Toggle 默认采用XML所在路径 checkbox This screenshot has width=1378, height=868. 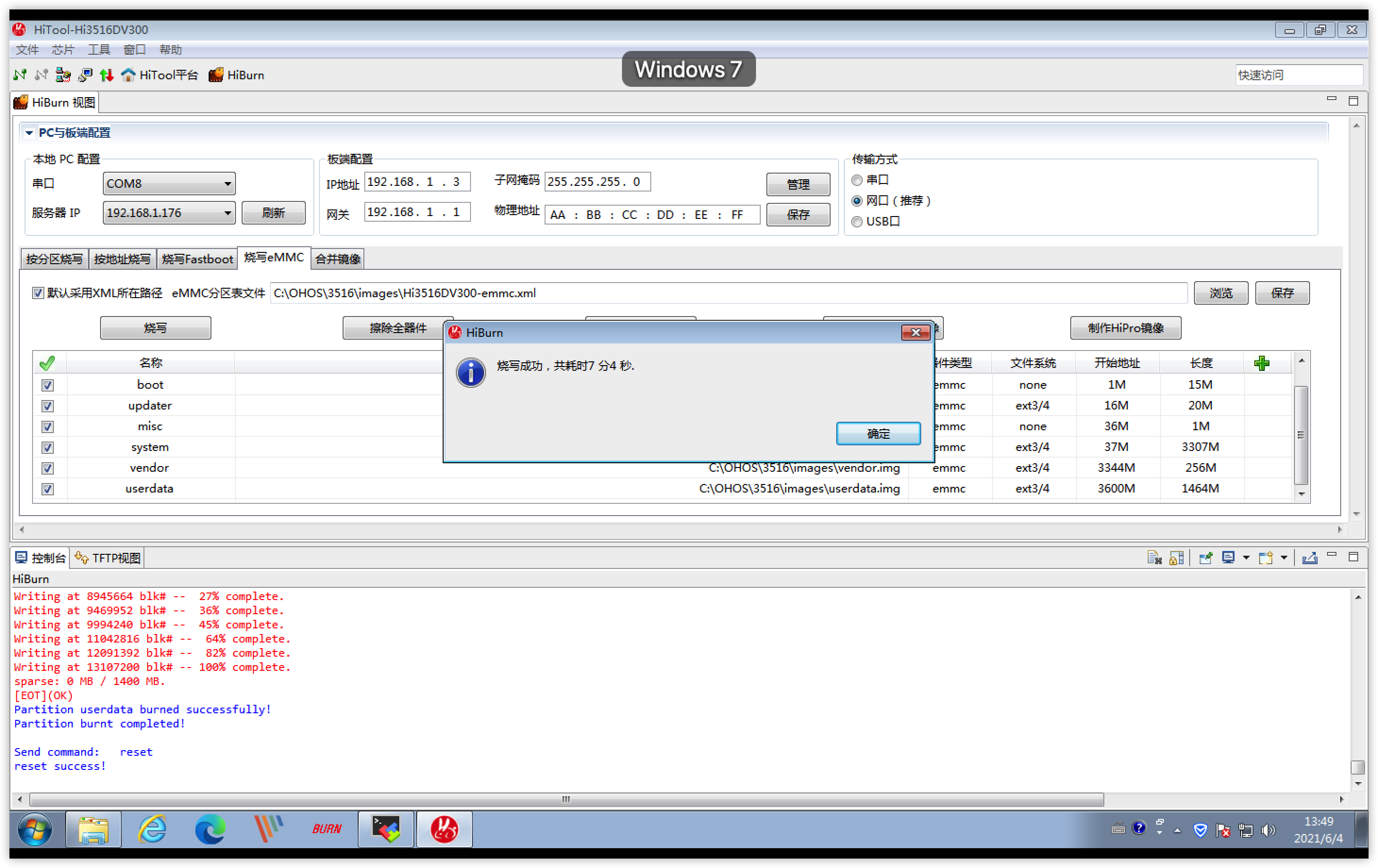tap(38, 293)
